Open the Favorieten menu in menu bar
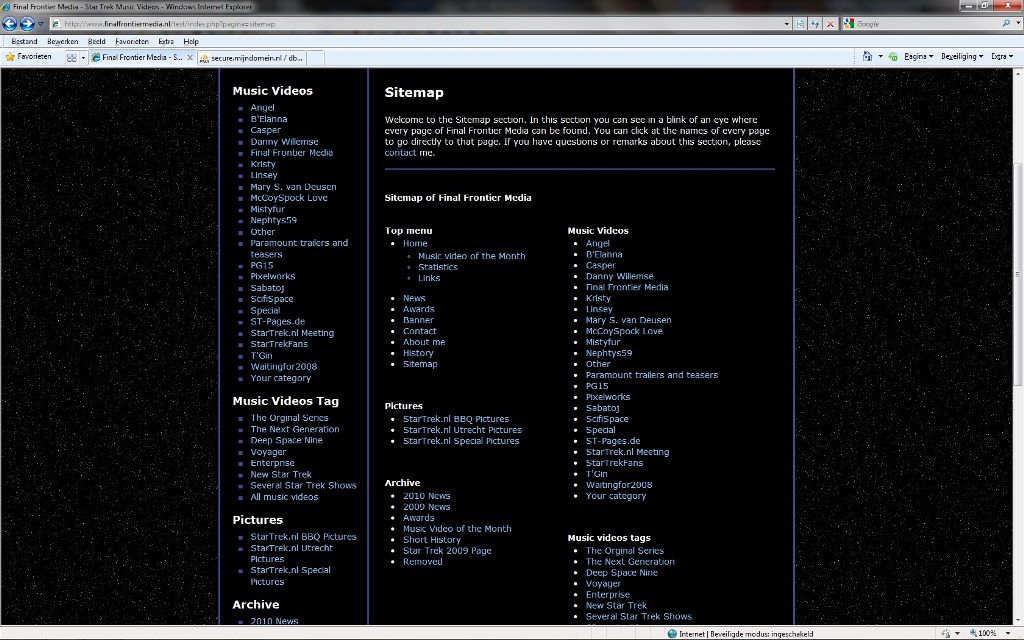Viewport: 1024px width, 640px height. pyautogui.click(x=132, y=41)
